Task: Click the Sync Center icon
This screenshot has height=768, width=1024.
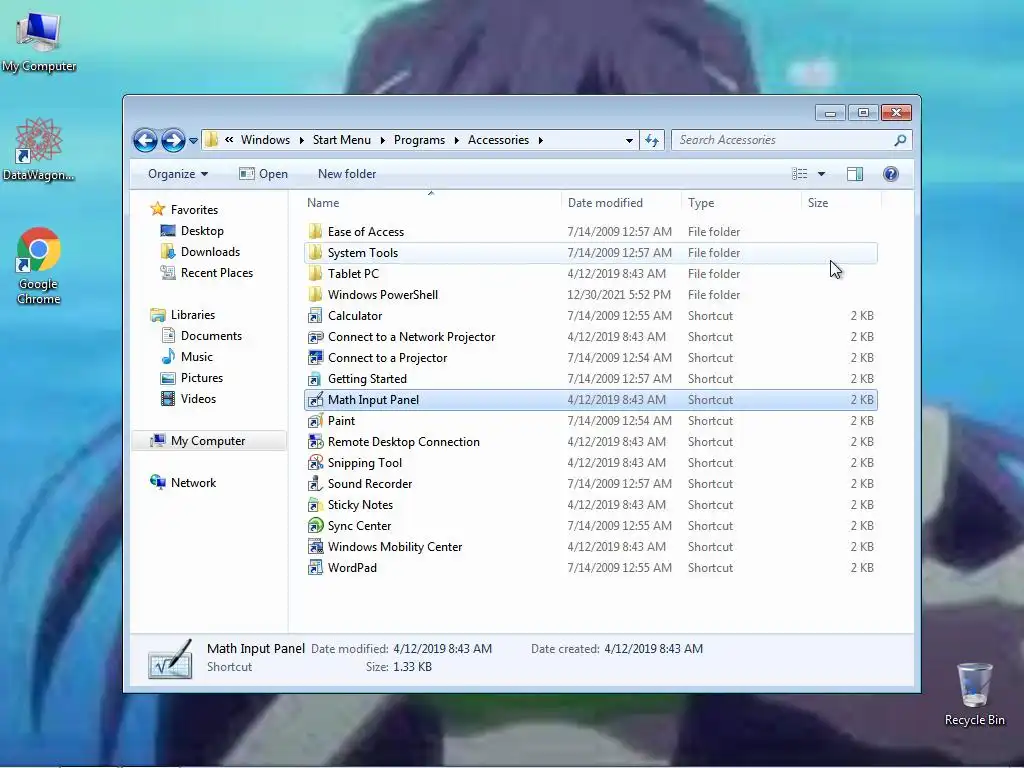Action: coord(315,526)
